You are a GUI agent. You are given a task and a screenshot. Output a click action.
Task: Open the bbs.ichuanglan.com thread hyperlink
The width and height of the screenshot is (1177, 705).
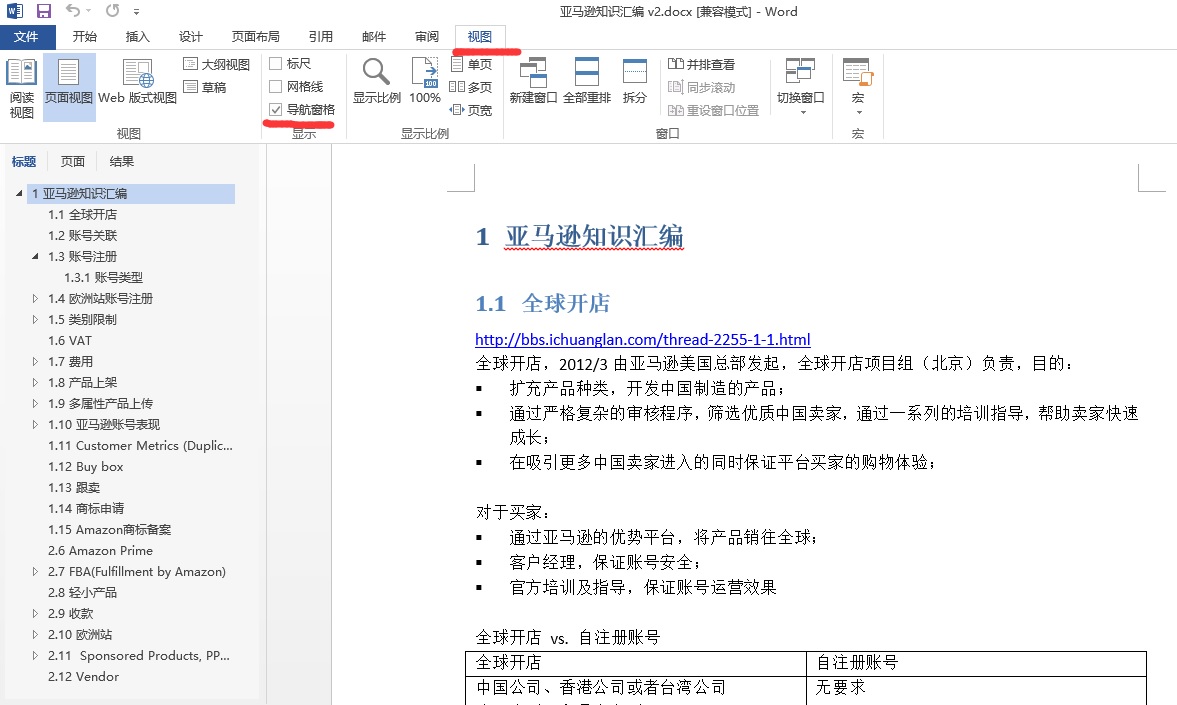(x=642, y=340)
